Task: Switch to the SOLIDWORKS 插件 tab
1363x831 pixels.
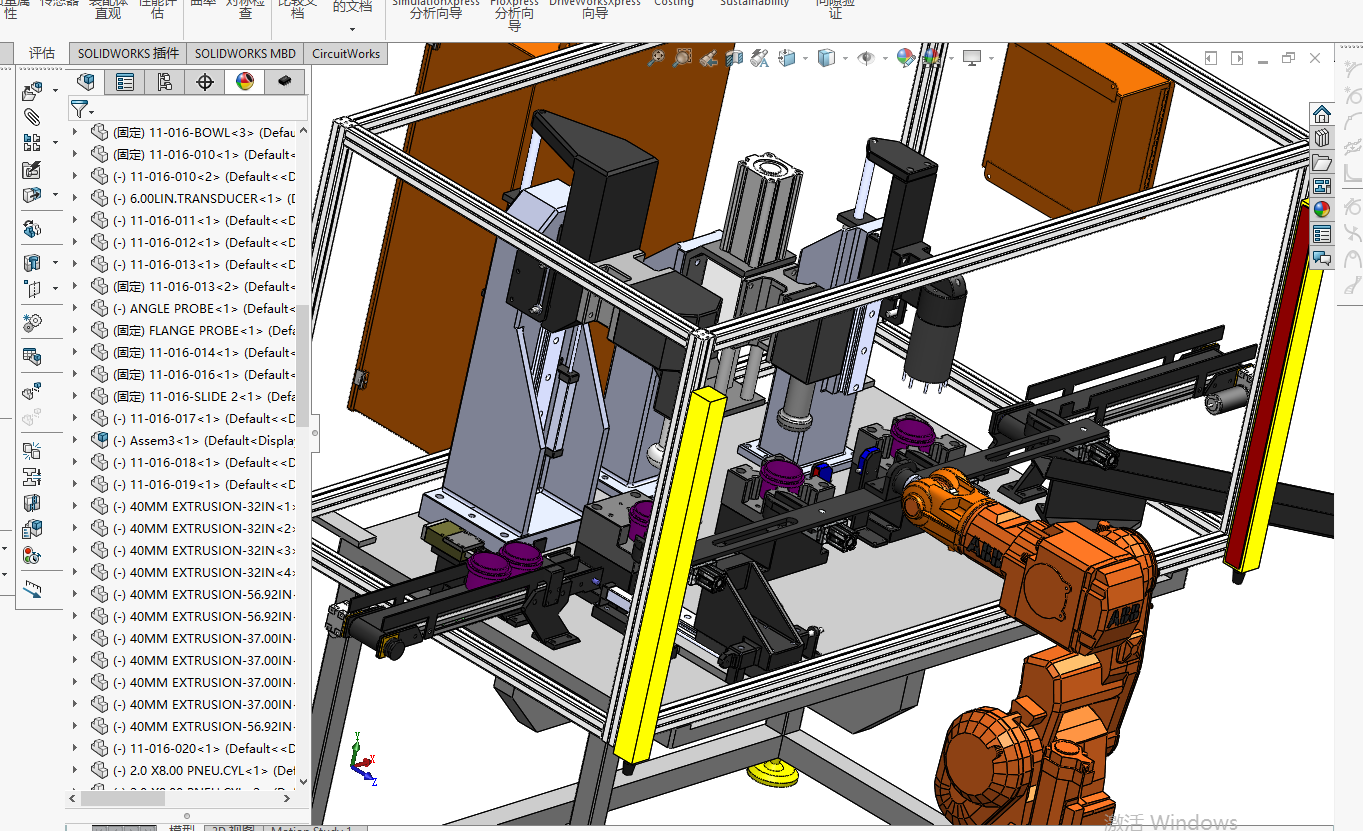Action: coord(128,54)
